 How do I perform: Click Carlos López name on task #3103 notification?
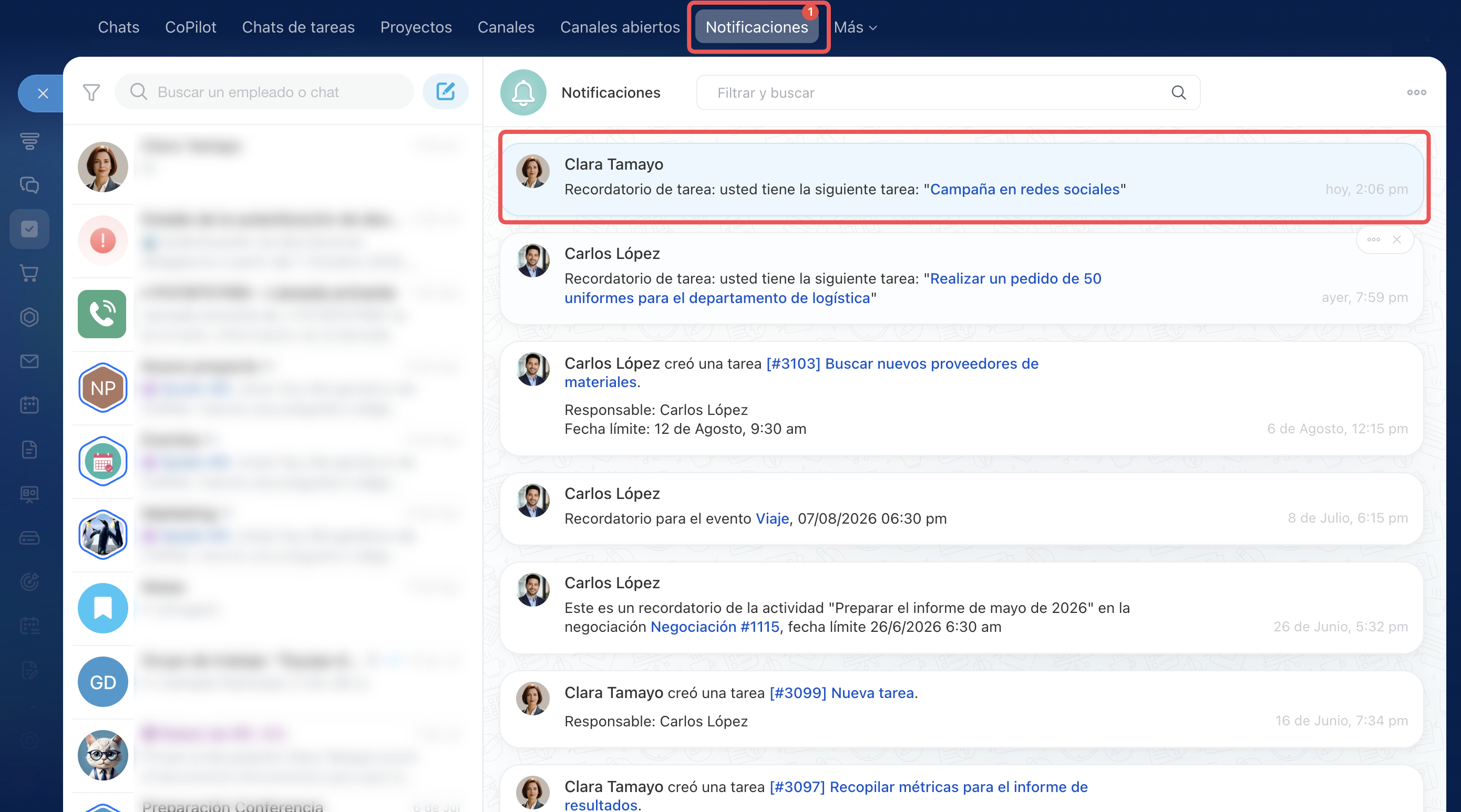tap(612, 363)
